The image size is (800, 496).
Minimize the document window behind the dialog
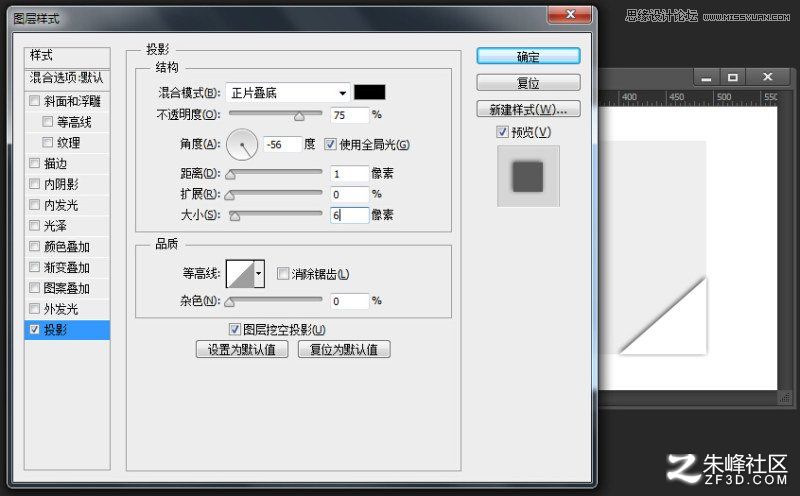coord(707,78)
